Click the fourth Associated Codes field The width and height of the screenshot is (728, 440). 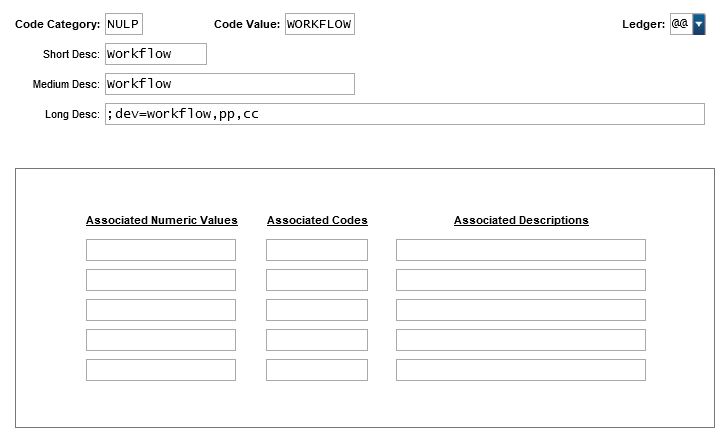click(x=317, y=340)
